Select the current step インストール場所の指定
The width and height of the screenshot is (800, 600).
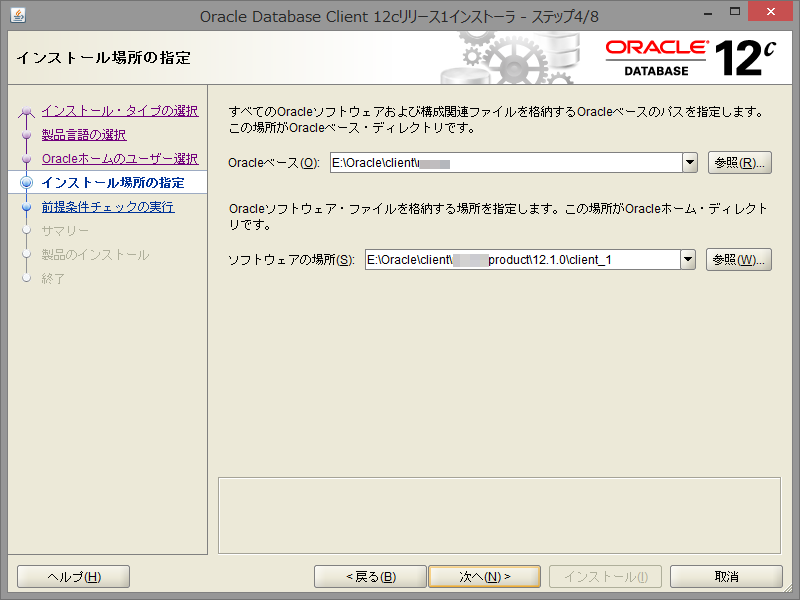click(113, 183)
